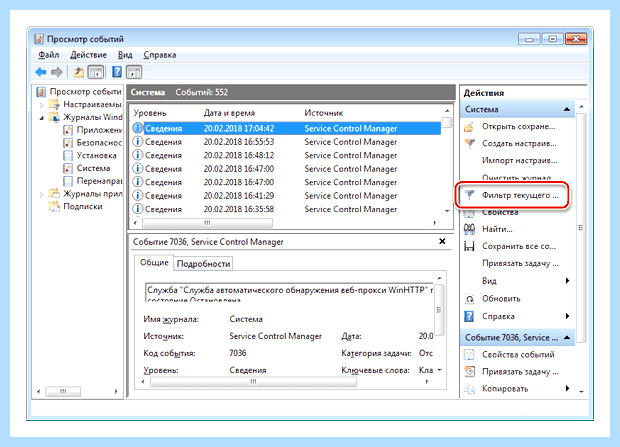Click the icon beside Свойства событий
The image size is (620, 447).
[469, 354]
